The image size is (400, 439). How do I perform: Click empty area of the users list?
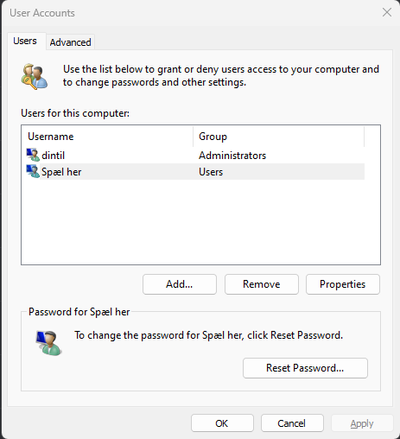point(200,222)
